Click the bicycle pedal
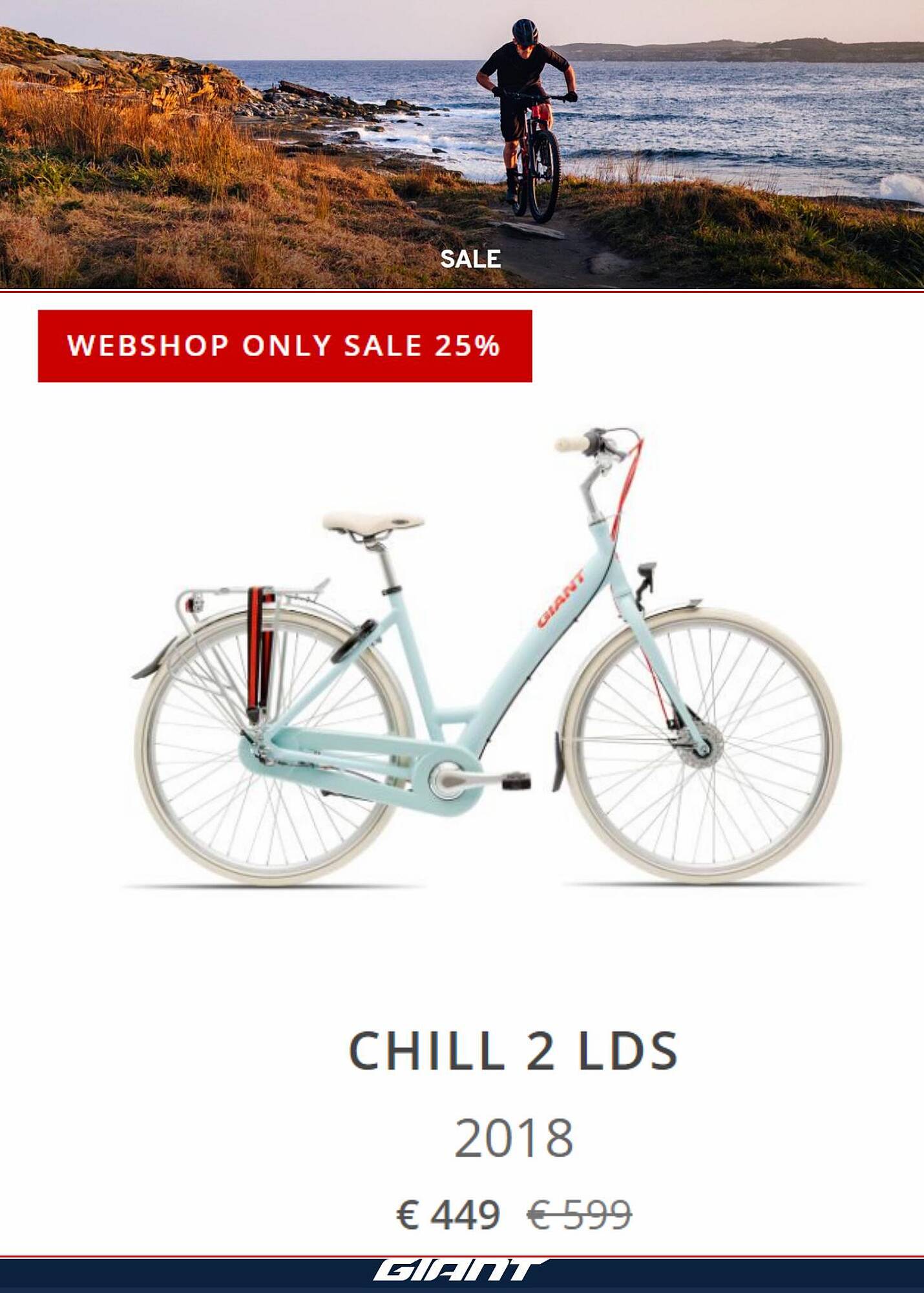 pos(516,782)
